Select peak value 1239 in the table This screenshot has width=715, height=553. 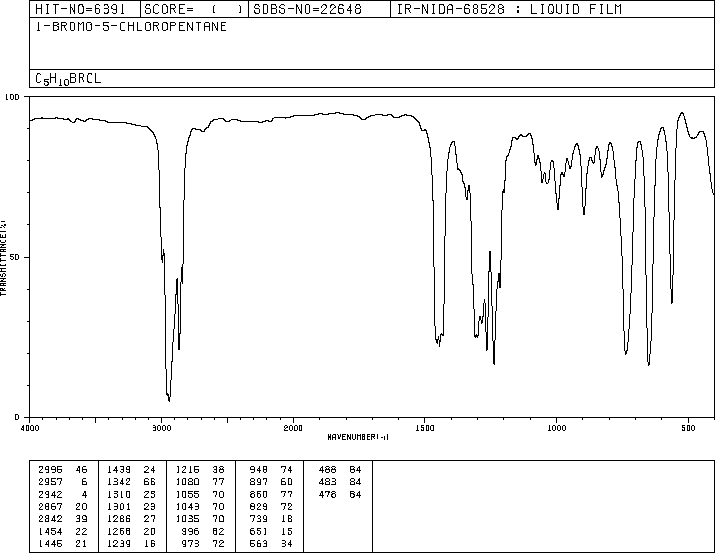[x=119, y=543]
